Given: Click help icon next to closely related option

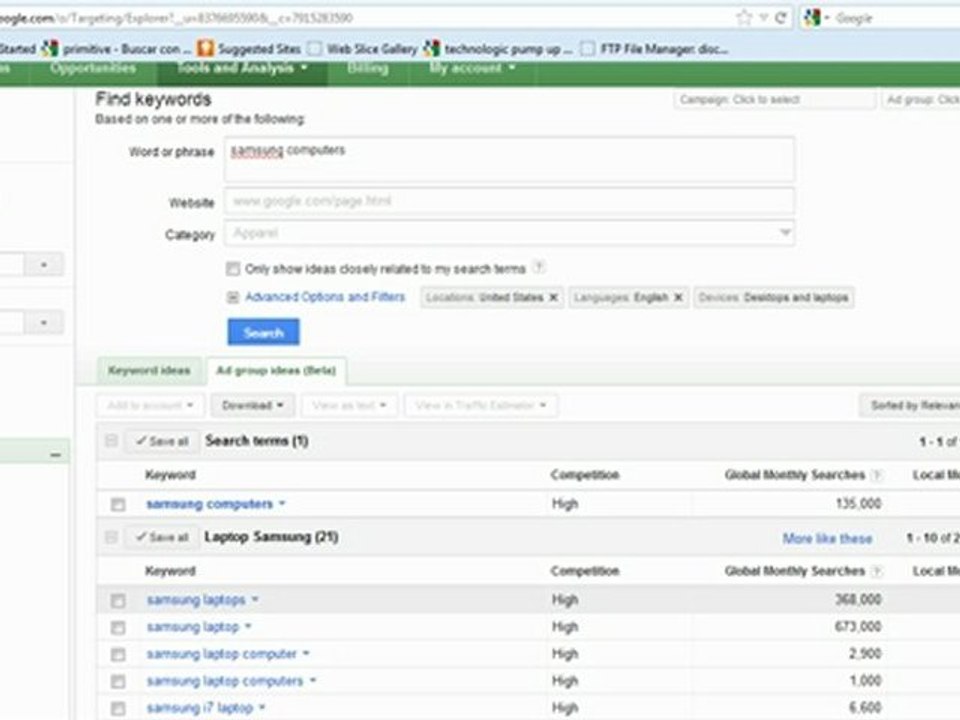Looking at the screenshot, I should [538, 267].
